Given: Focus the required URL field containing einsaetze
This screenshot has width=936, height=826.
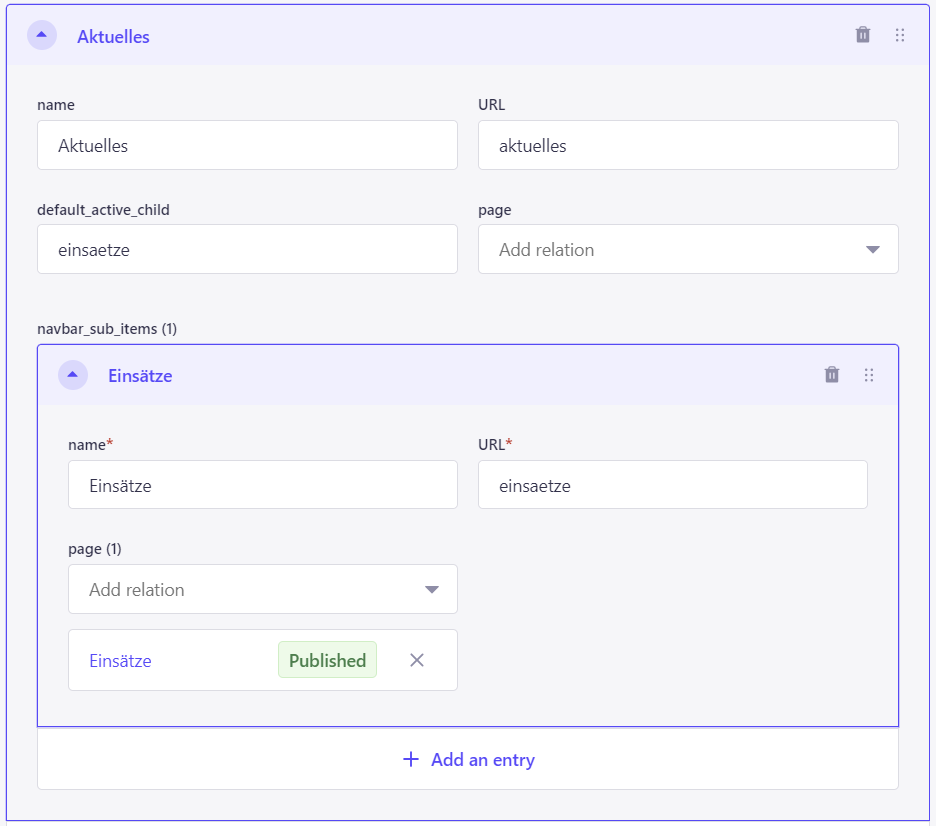Looking at the screenshot, I should tap(673, 485).
